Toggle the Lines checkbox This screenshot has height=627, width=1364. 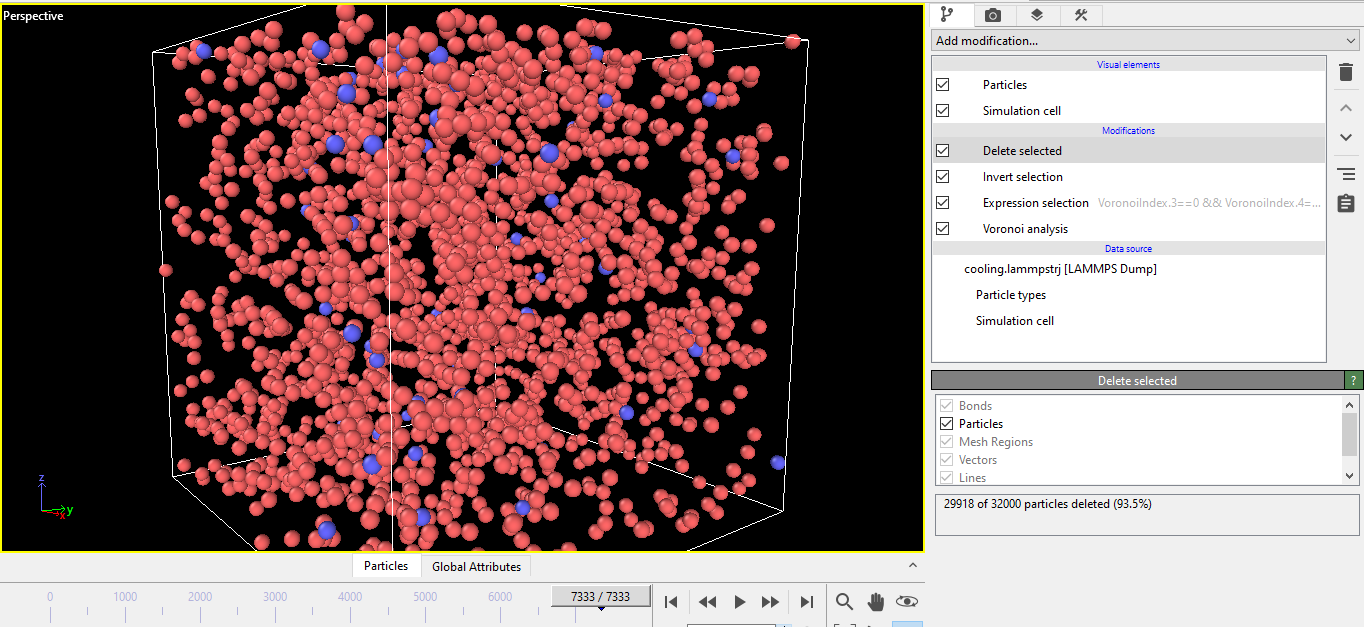[x=947, y=478]
